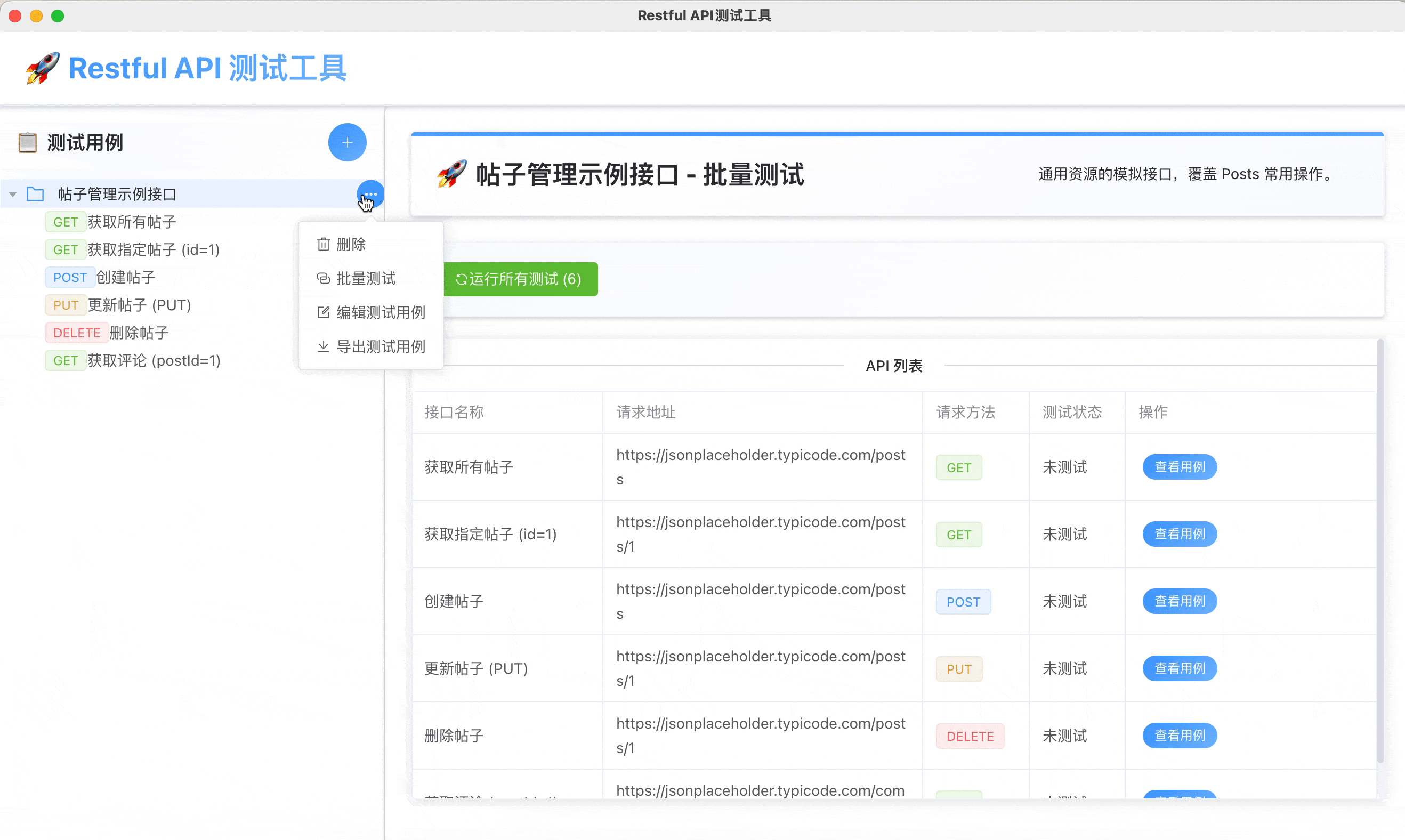Add a new test case with the + button
This screenshot has width=1405, height=840.
[x=347, y=142]
